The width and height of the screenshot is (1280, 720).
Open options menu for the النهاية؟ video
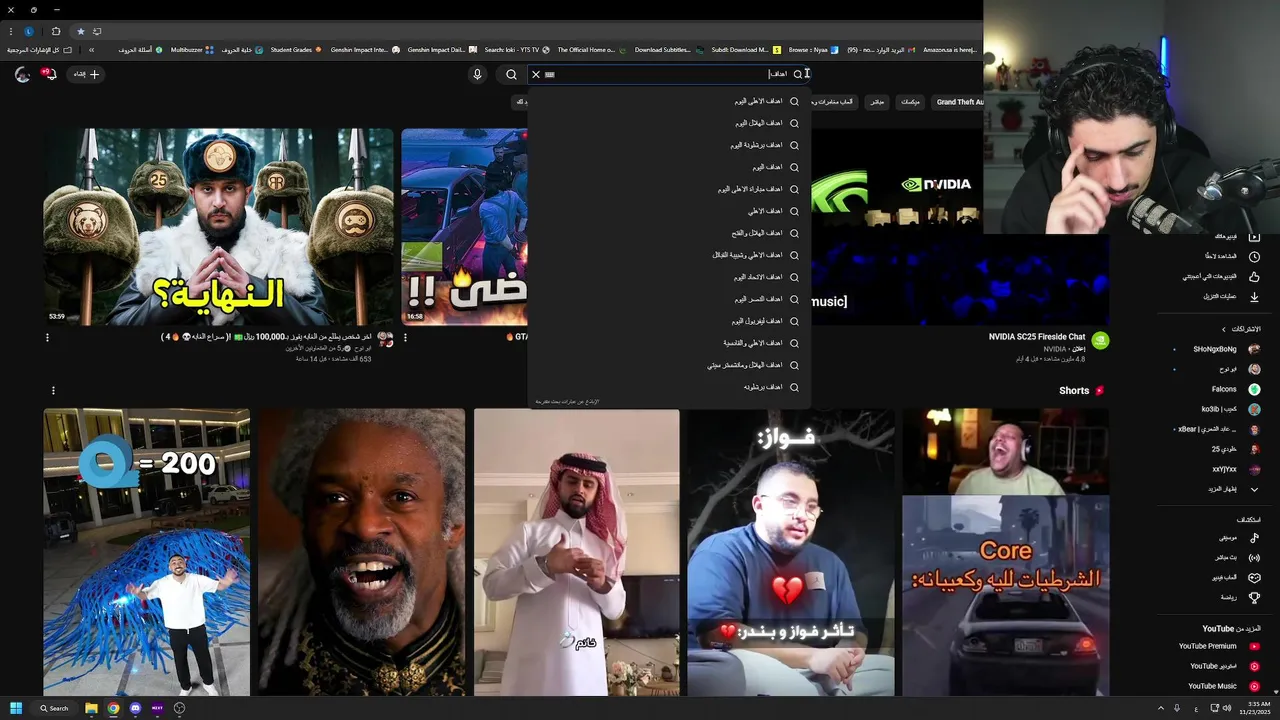tap(47, 338)
